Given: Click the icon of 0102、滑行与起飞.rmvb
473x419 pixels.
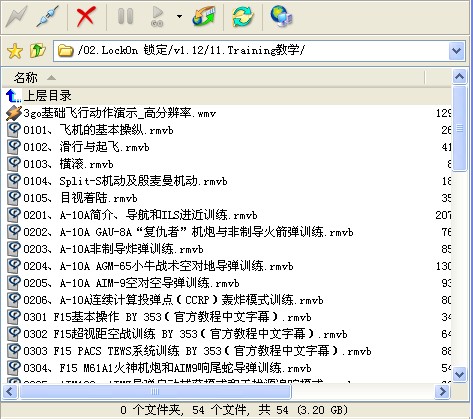Looking at the screenshot, I should tap(14, 147).
